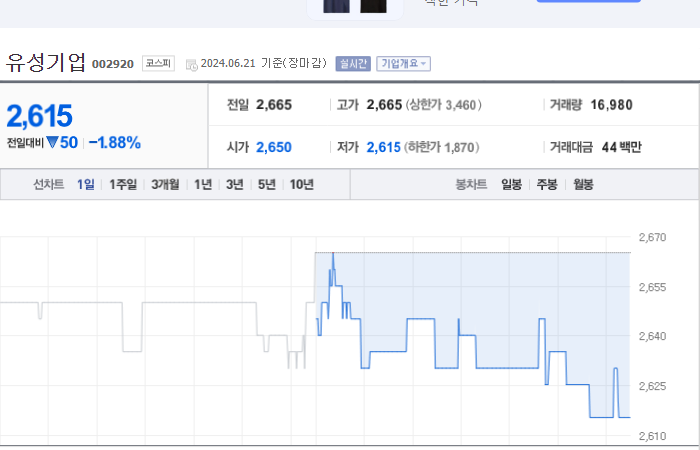Click the 2,610 axis label

(x=652, y=436)
